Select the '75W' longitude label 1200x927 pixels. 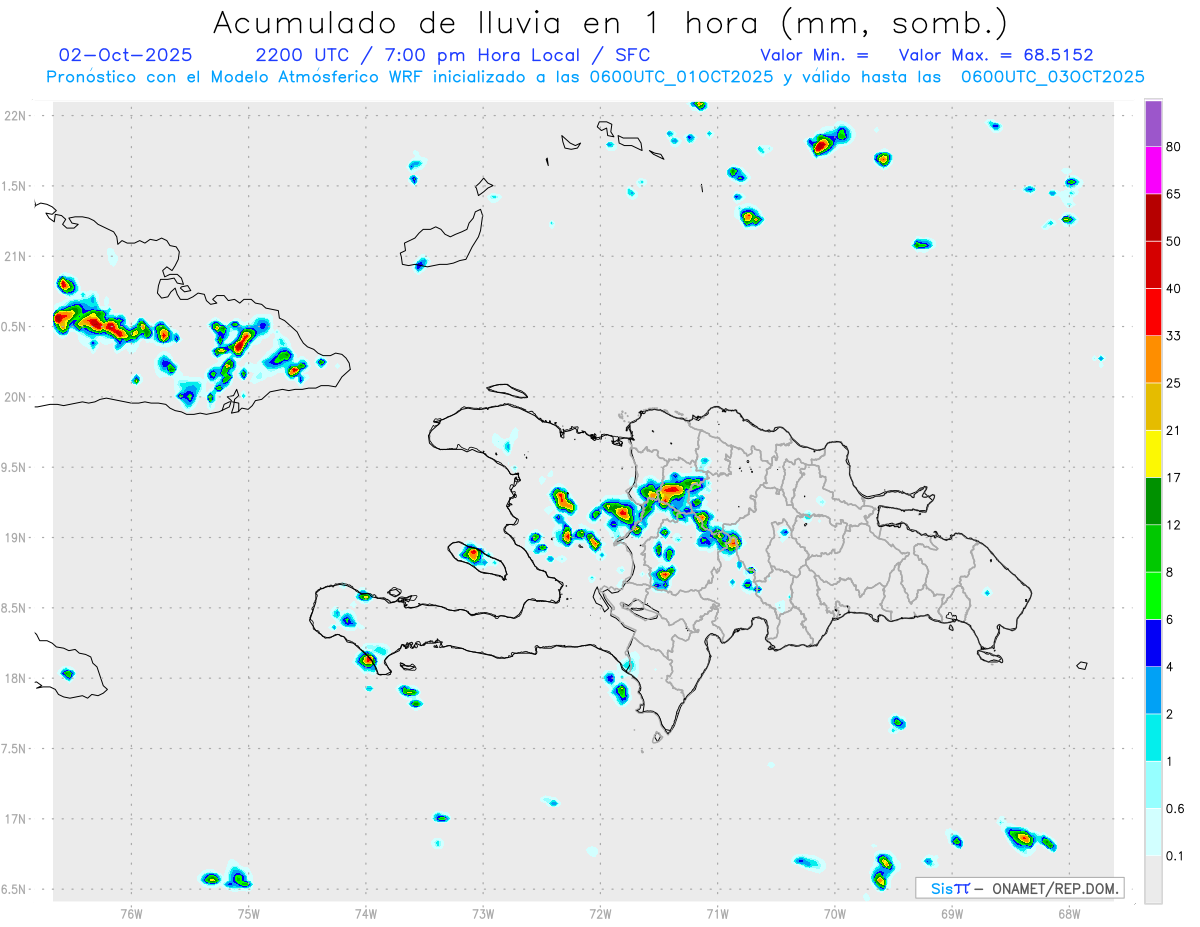[249, 913]
